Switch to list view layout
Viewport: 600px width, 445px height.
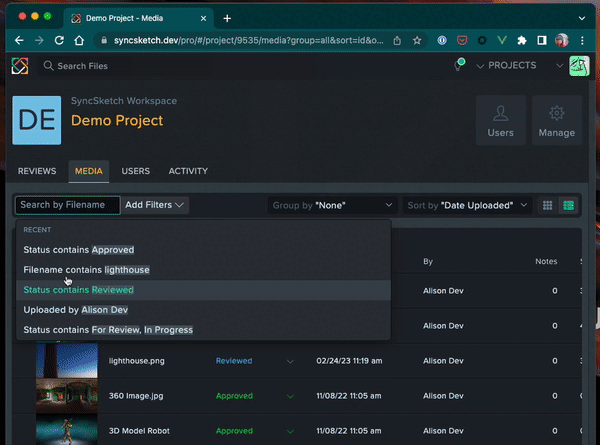pyautogui.click(x=569, y=205)
